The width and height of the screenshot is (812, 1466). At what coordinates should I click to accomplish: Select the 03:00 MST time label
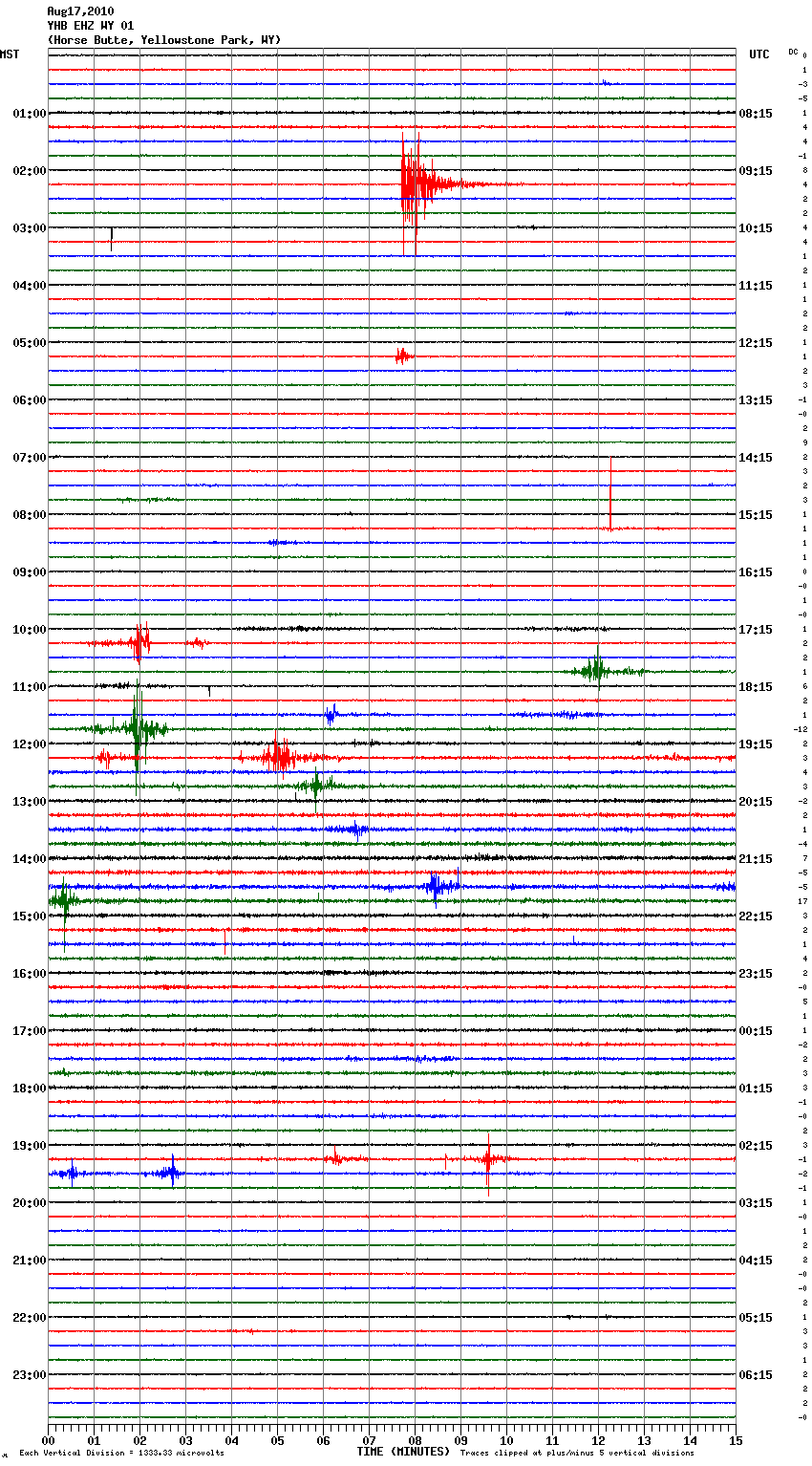pos(30,228)
